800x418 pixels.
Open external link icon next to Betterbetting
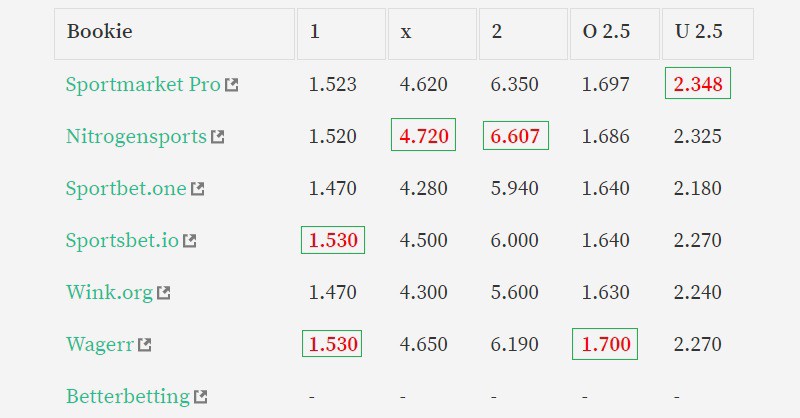pyautogui.click(x=201, y=397)
